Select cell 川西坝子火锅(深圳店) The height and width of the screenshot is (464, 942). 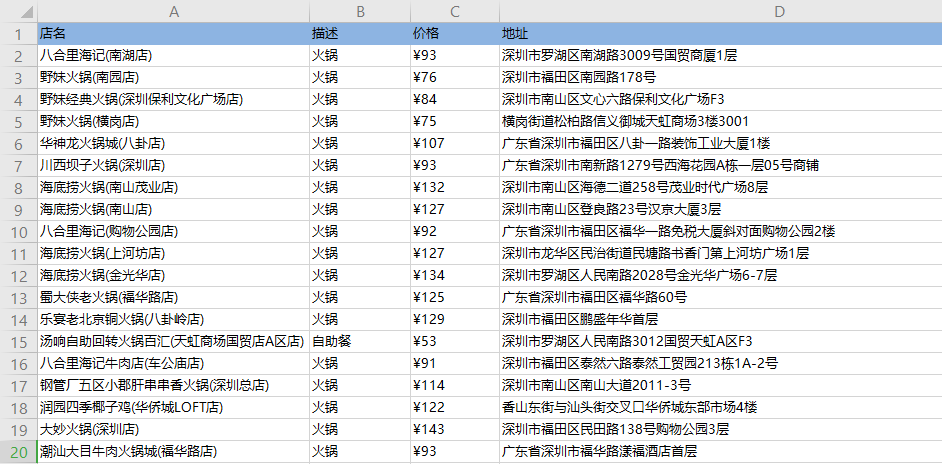[174, 166]
